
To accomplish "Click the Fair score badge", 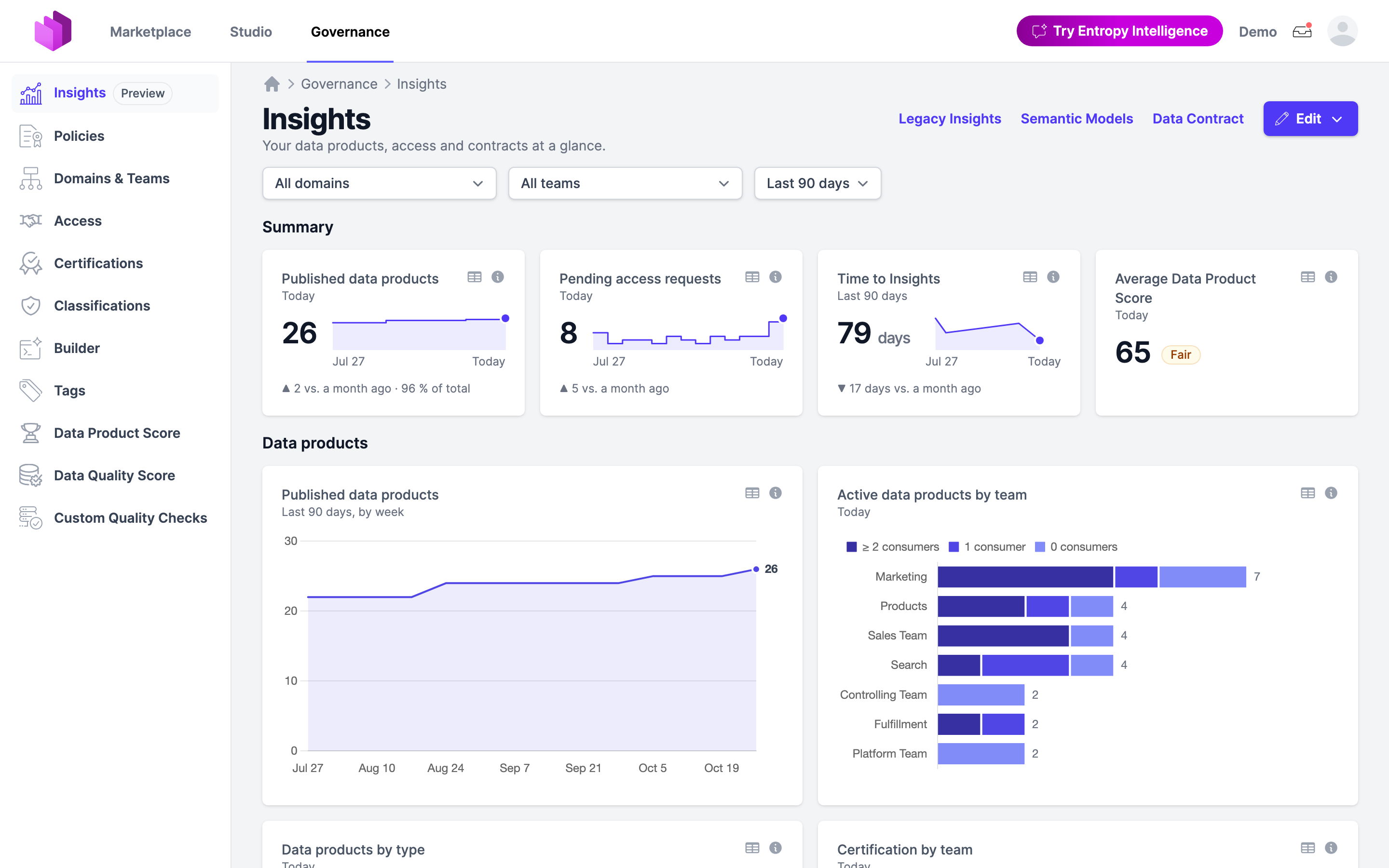I will [x=1181, y=355].
